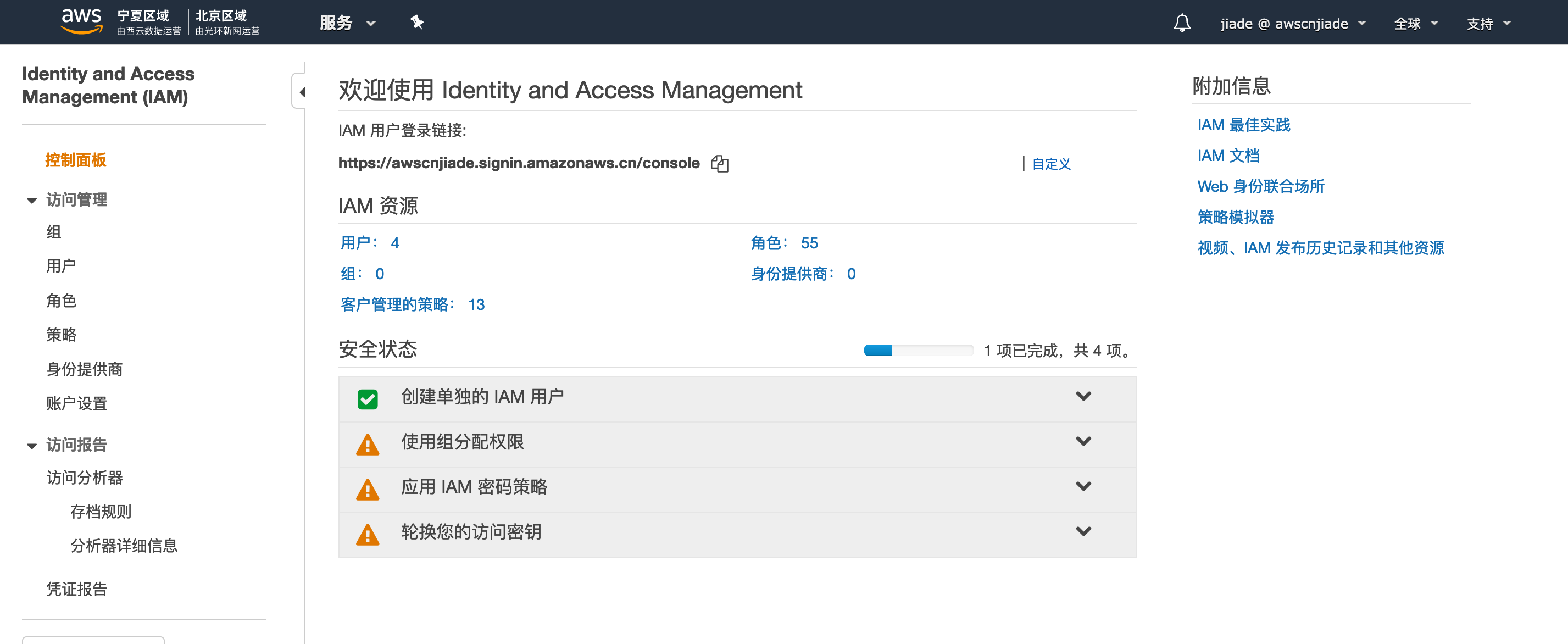Screen dimensions: 1568x644
Task: Click the security status progress bar
Action: [x=918, y=350]
